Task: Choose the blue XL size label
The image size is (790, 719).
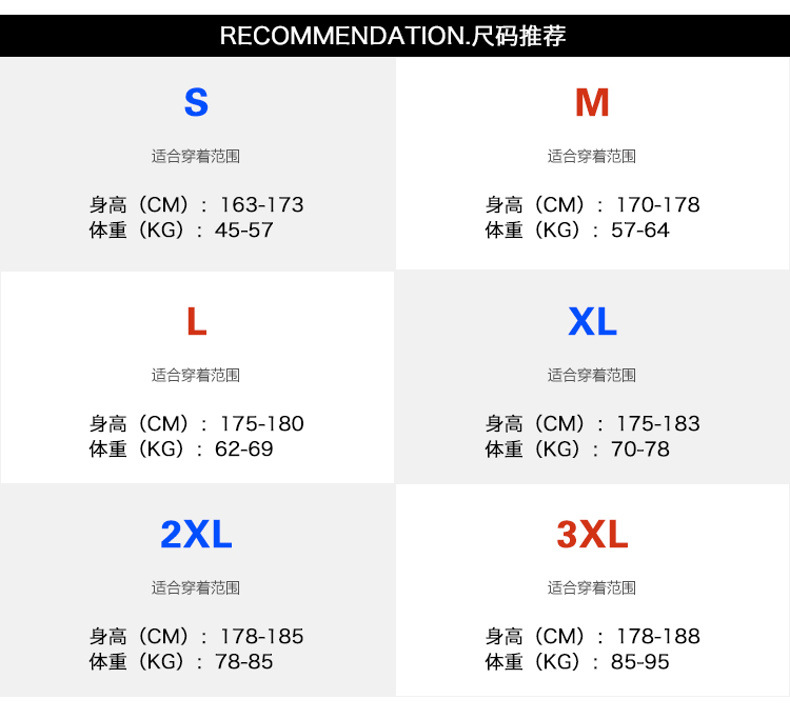Action: 592,322
